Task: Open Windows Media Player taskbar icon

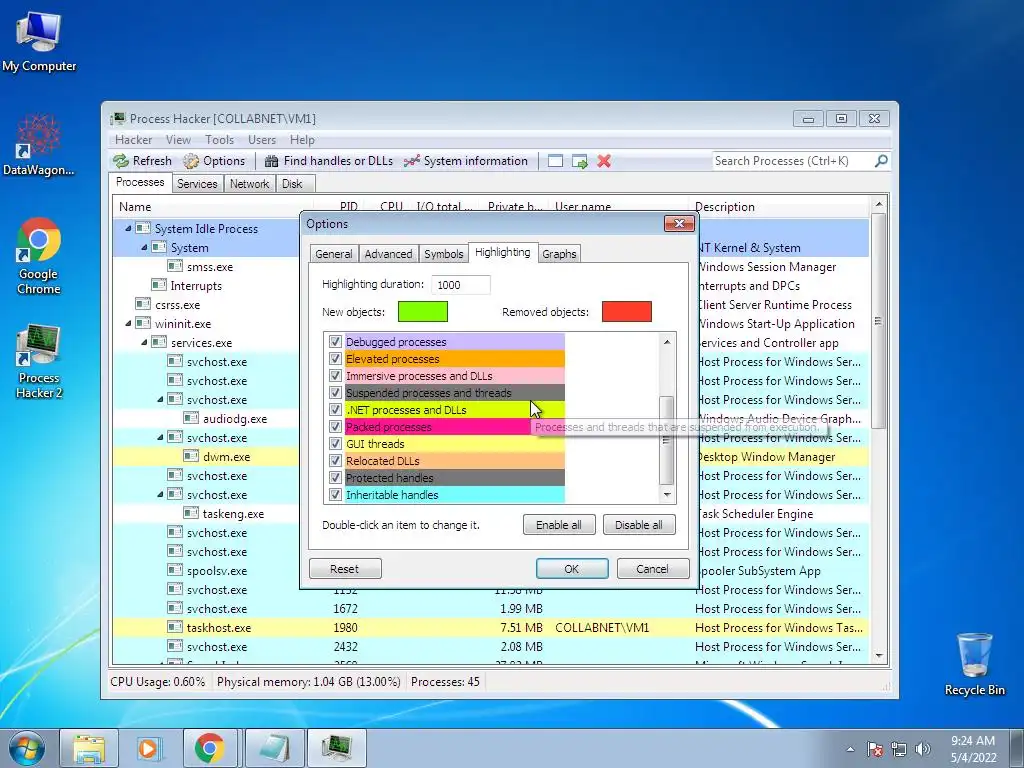Action: click(x=148, y=748)
